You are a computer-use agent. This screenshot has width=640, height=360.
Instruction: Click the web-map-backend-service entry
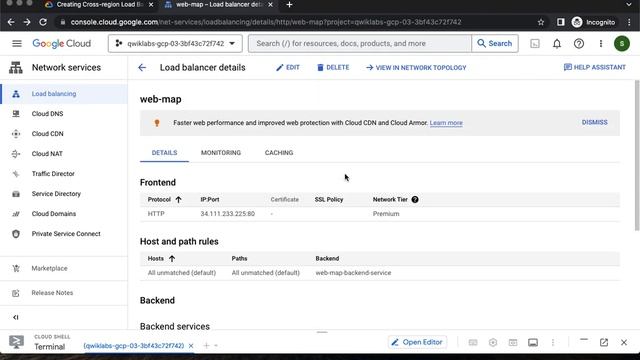pyautogui.click(x=353, y=273)
